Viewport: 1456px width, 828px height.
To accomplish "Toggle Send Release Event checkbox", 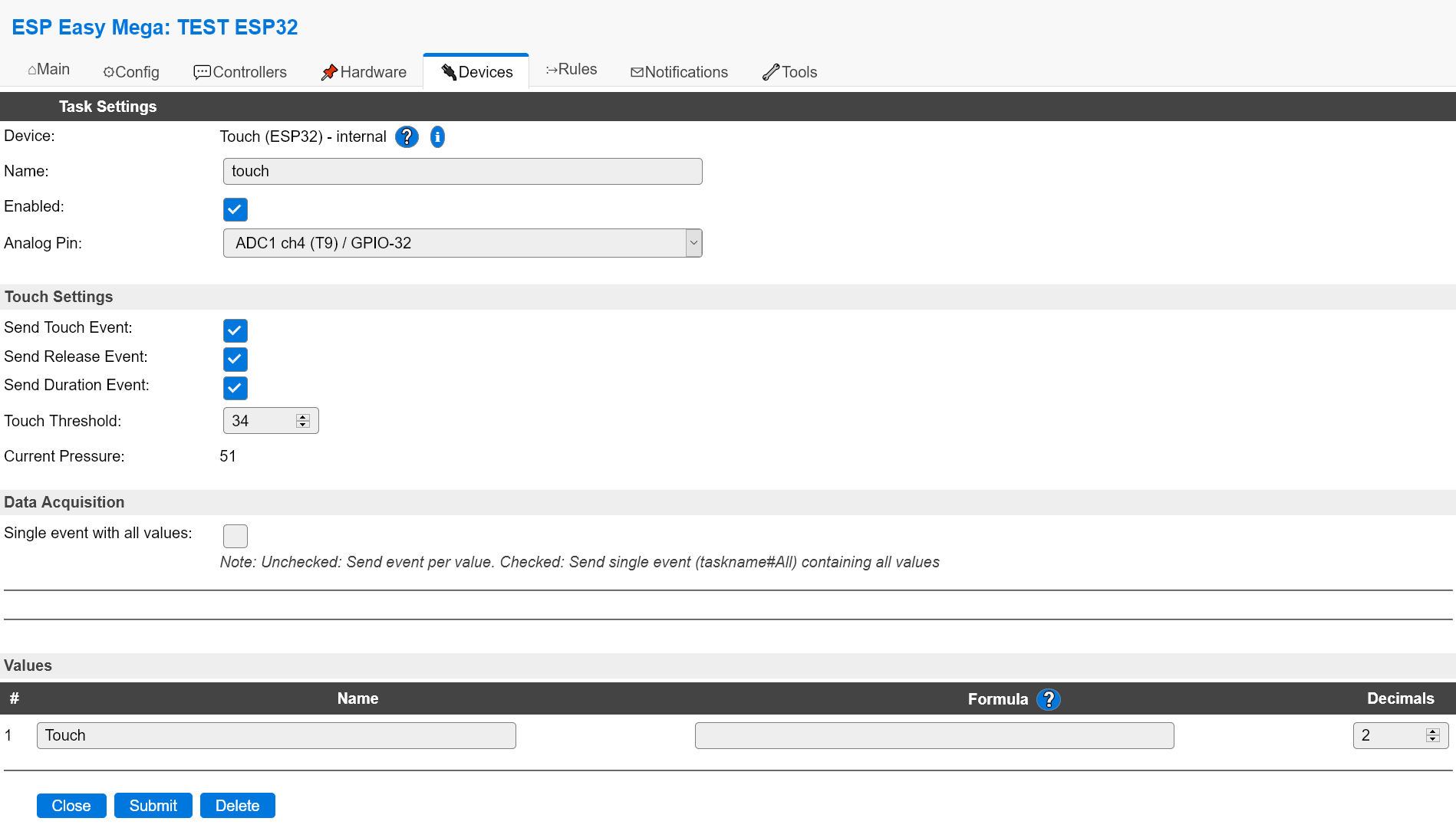I will (x=236, y=359).
